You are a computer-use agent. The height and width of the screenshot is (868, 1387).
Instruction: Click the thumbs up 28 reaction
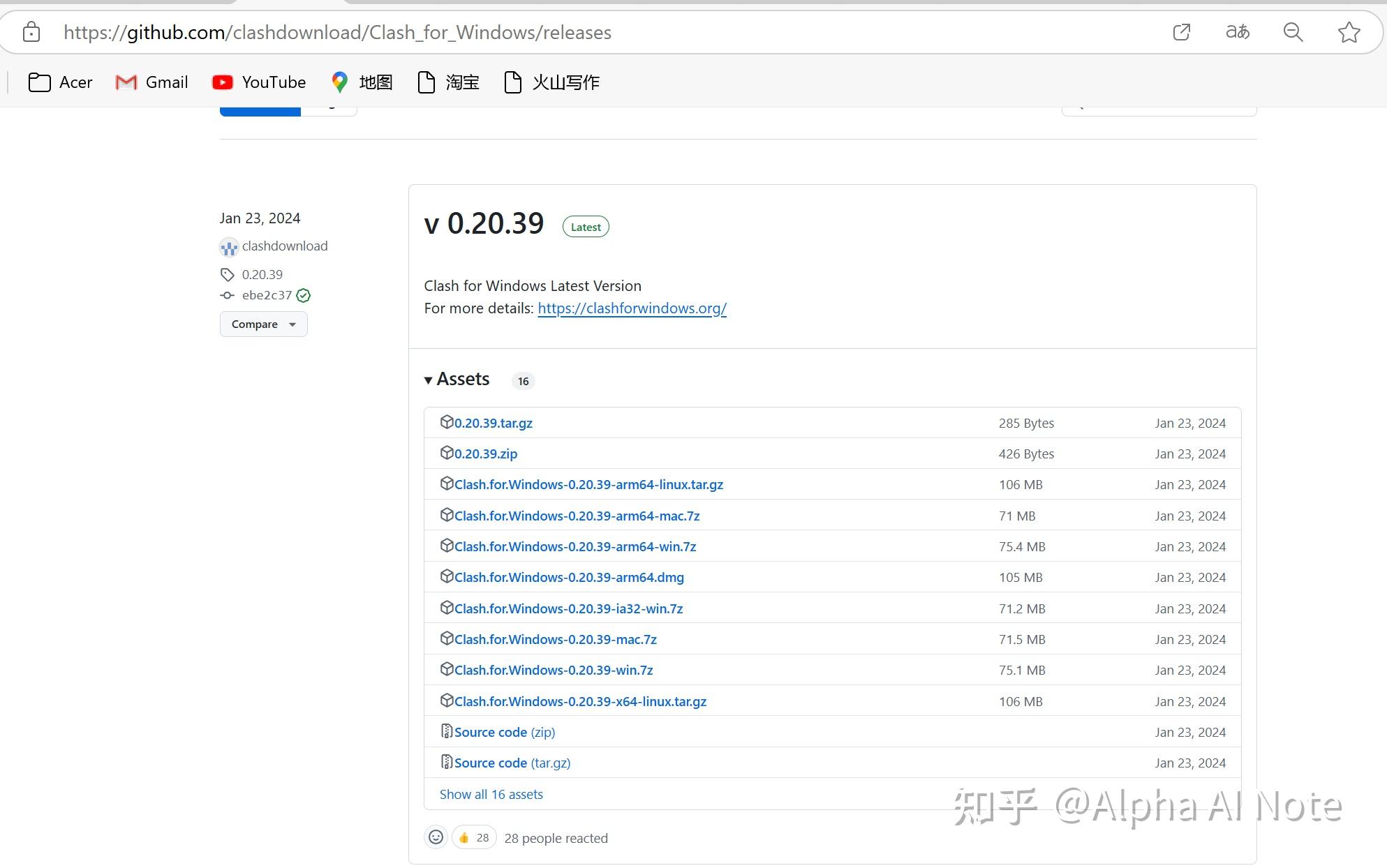tap(474, 837)
